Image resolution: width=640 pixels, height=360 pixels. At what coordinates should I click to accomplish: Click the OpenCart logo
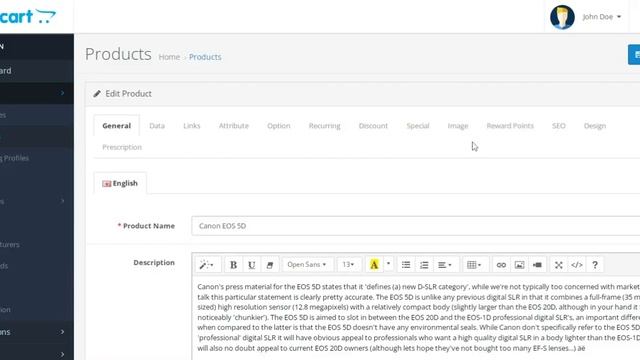(x=28, y=16)
